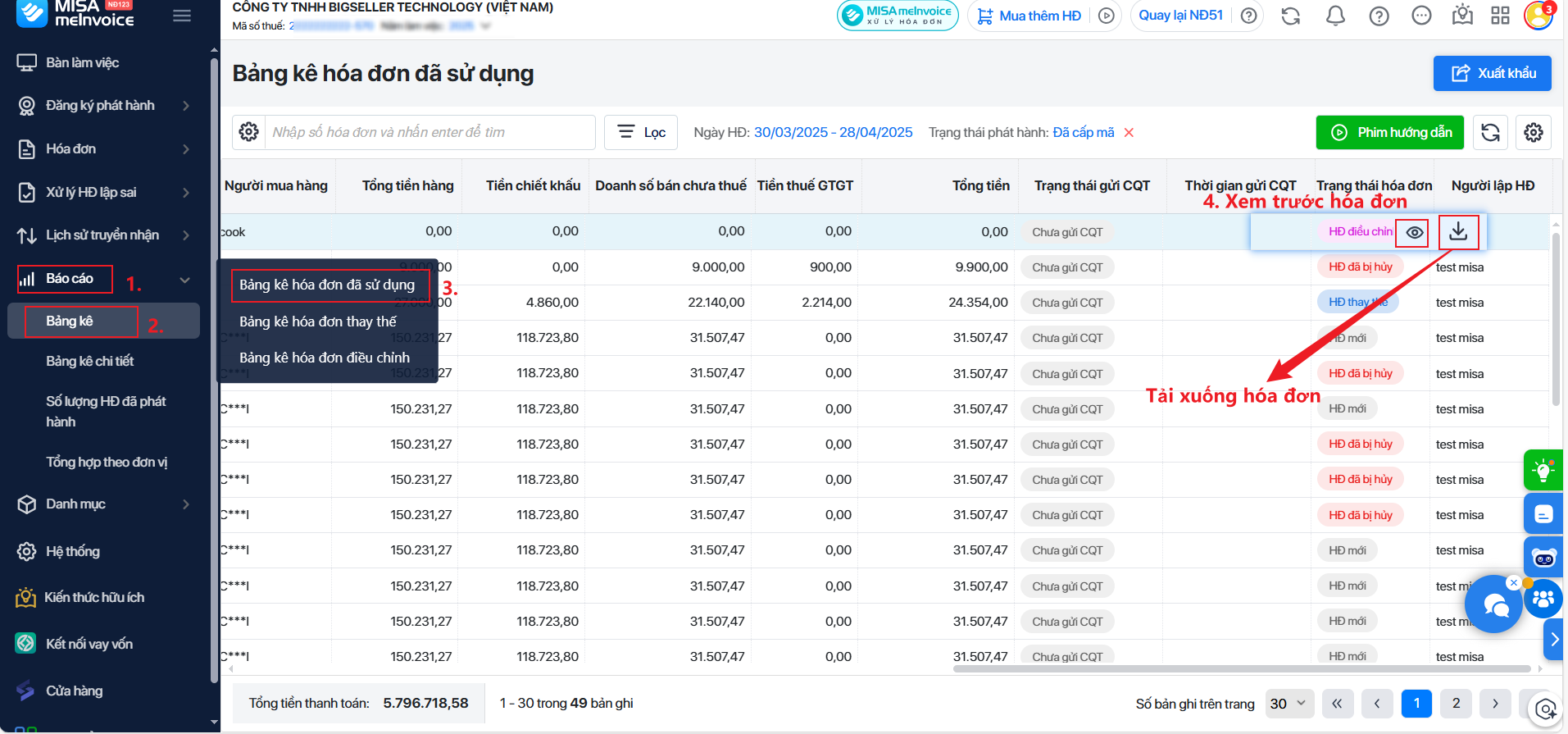Open Cửa hàng store icon

pyautogui.click(x=26, y=691)
